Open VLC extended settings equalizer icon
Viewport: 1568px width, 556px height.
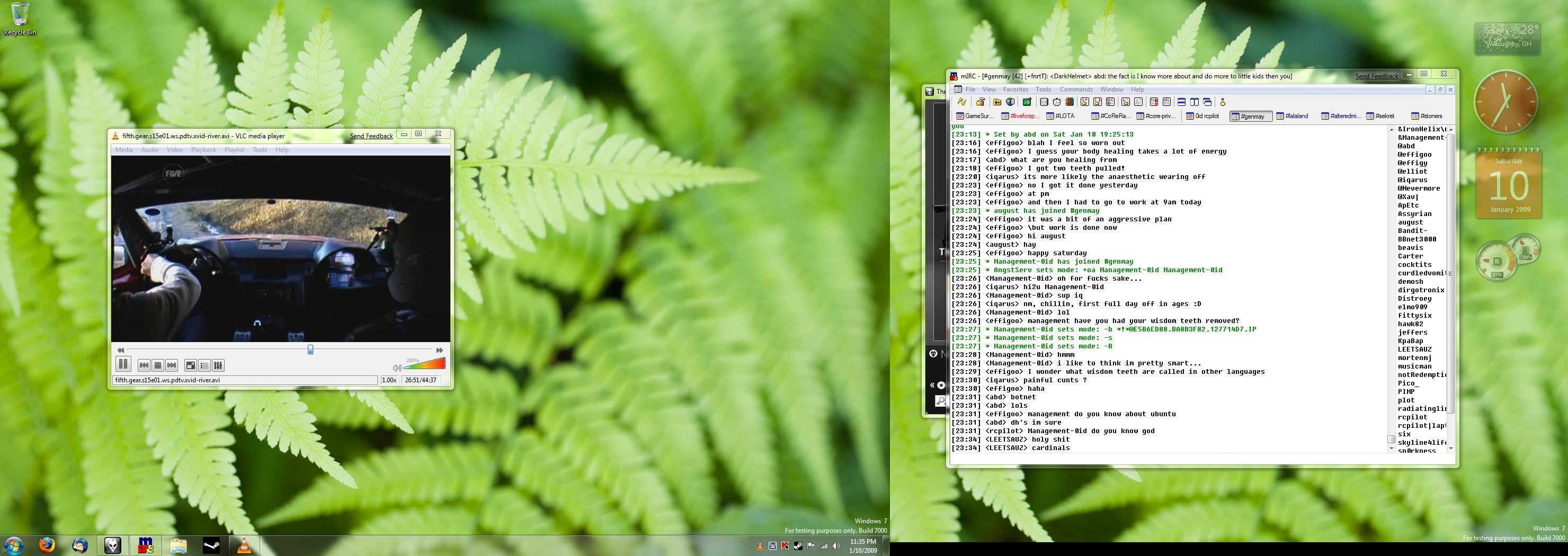(219, 365)
